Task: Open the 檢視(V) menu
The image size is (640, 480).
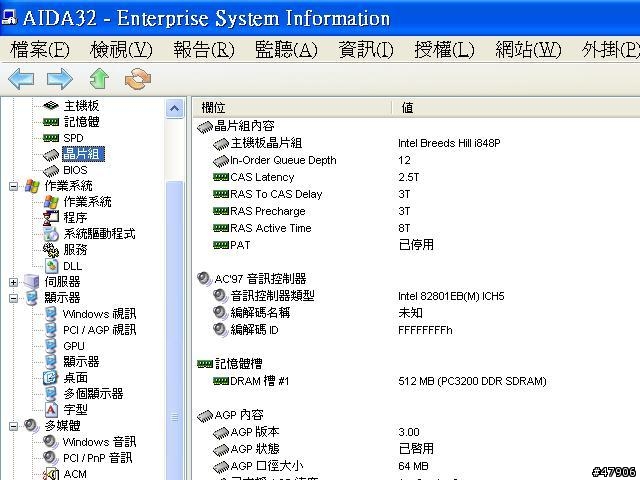Action: click(x=121, y=50)
